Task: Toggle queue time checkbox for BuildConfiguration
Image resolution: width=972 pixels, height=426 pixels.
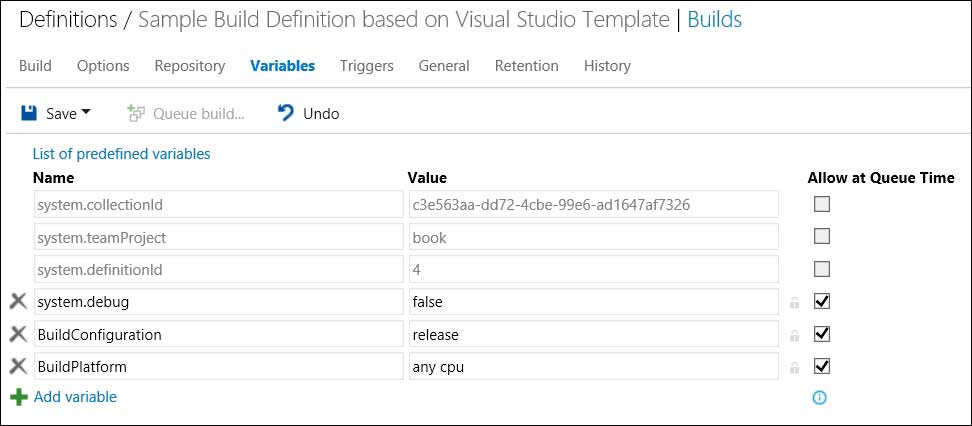Action: point(822,334)
